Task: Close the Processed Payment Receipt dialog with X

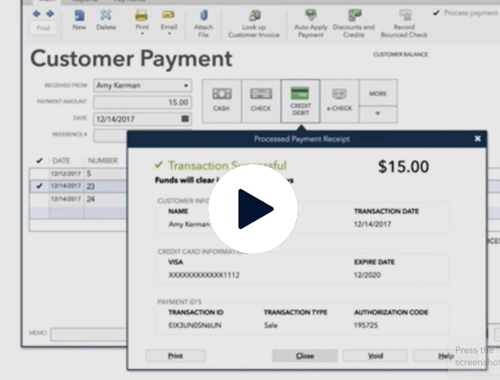Action: pos(477,139)
